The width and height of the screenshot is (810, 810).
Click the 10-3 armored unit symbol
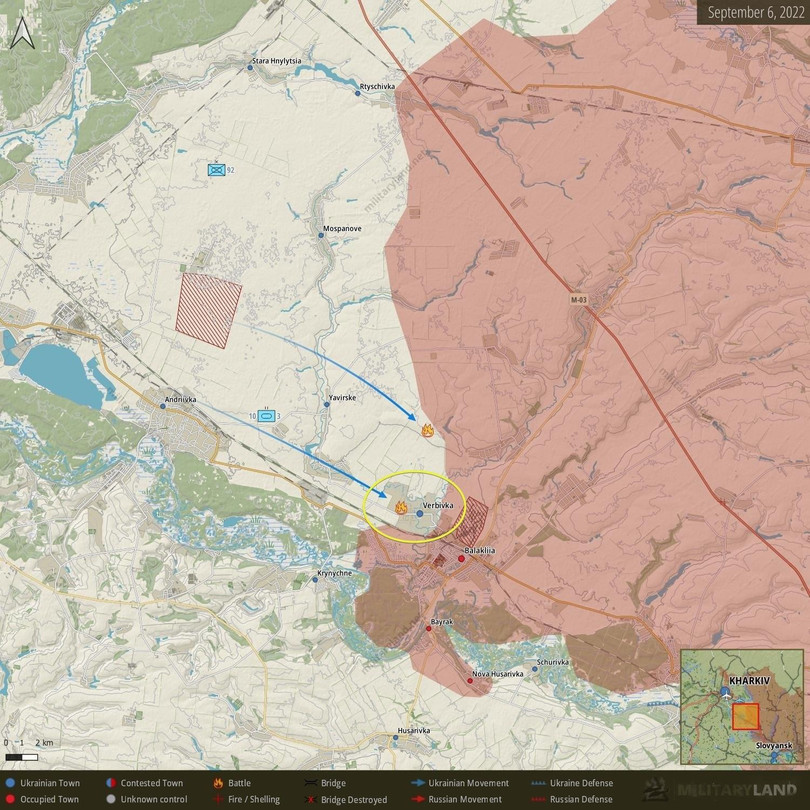266,415
